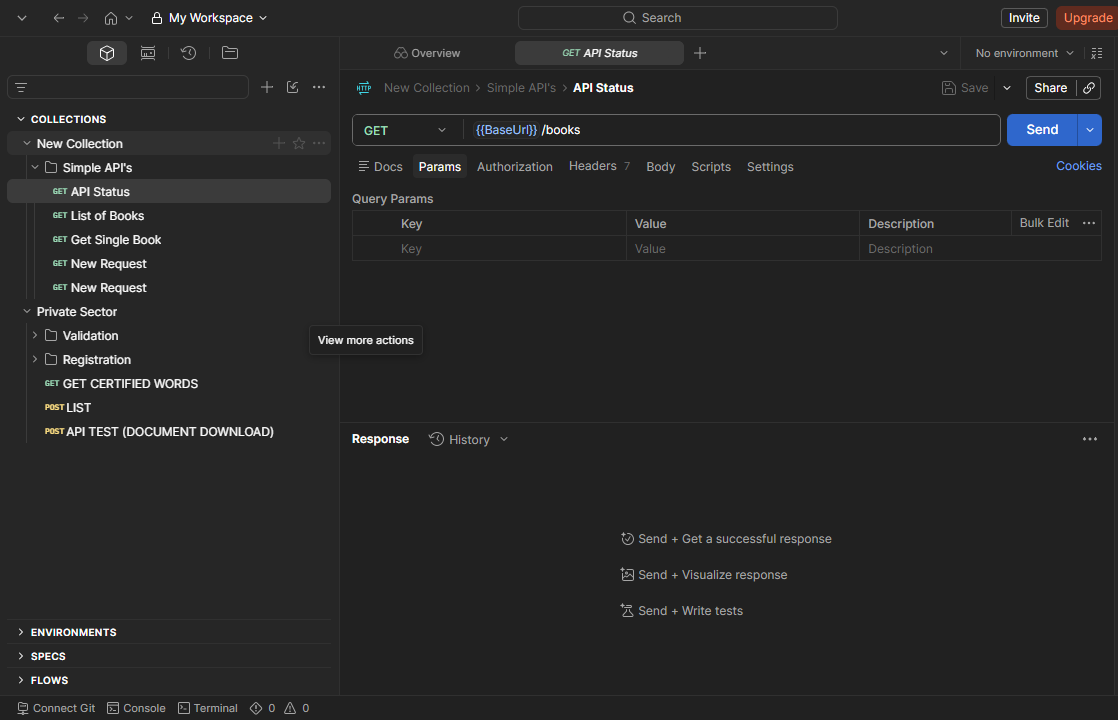Click the Share button
The height and width of the screenshot is (720, 1118).
point(1050,88)
